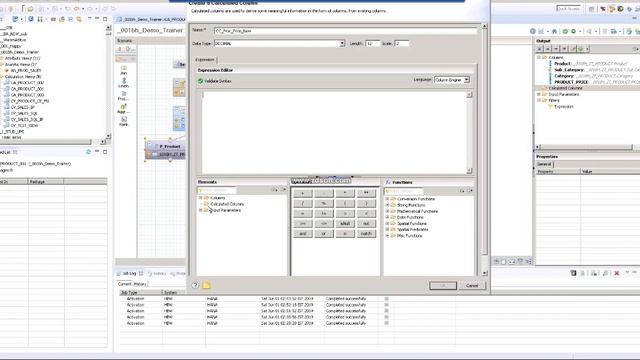640x360 pixels.
Task: Expand Spatial Predicates folder
Action: (x=387, y=230)
